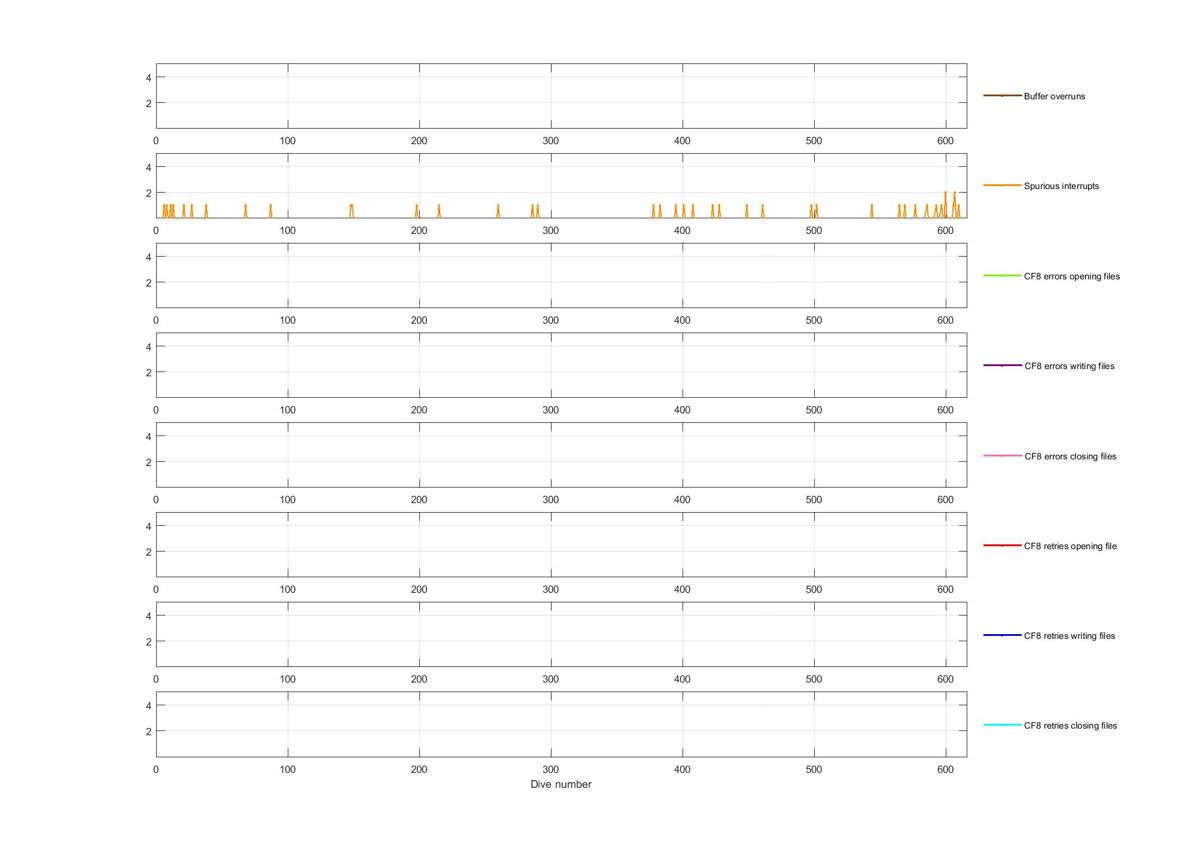Viewport: 1200px width, 851px height.
Task: Click the orange spike near dive 543
Action: [871, 211]
